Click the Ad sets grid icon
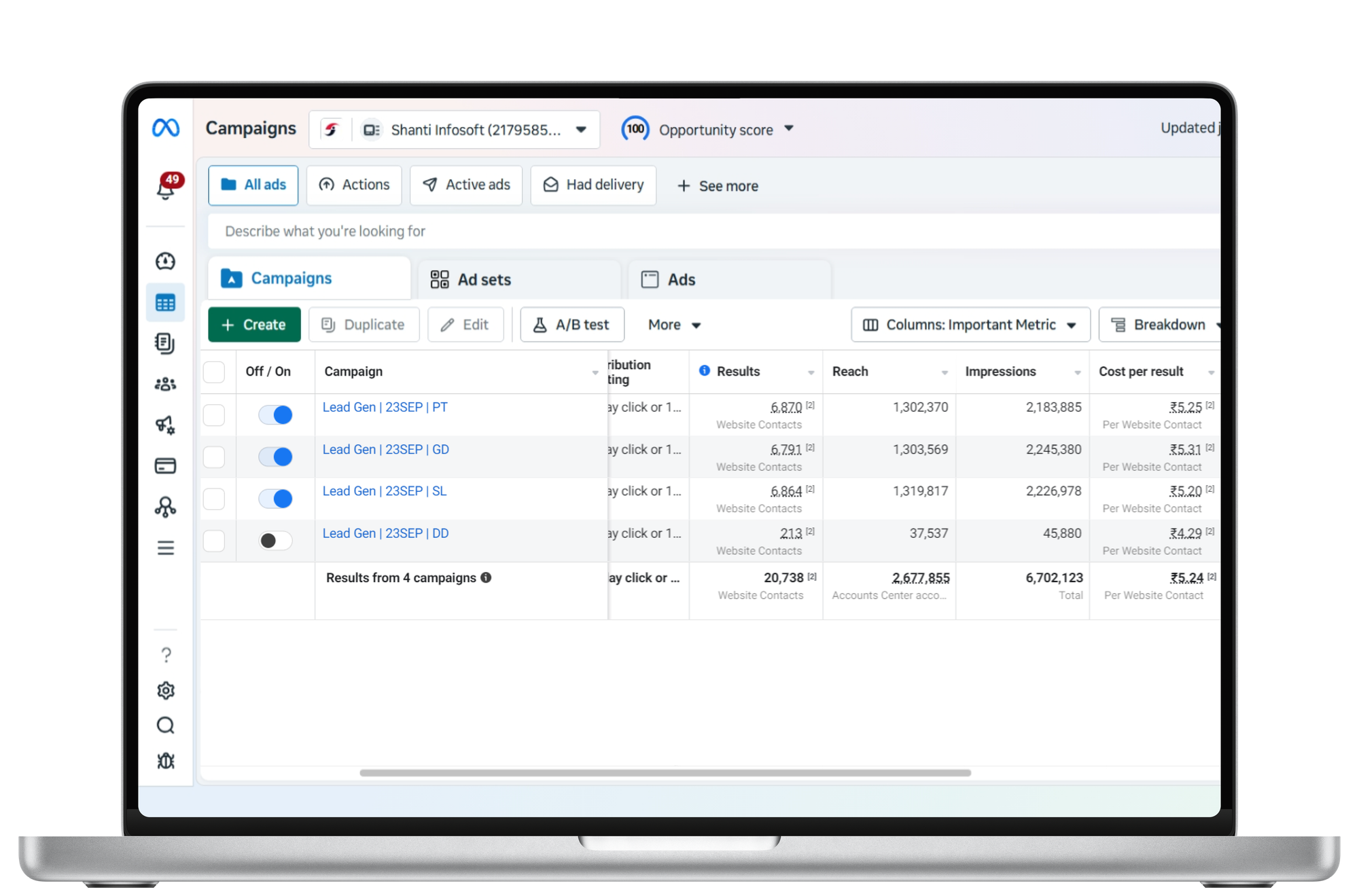The height and width of the screenshot is (896, 1359). pyautogui.click(x=440, y=279)
